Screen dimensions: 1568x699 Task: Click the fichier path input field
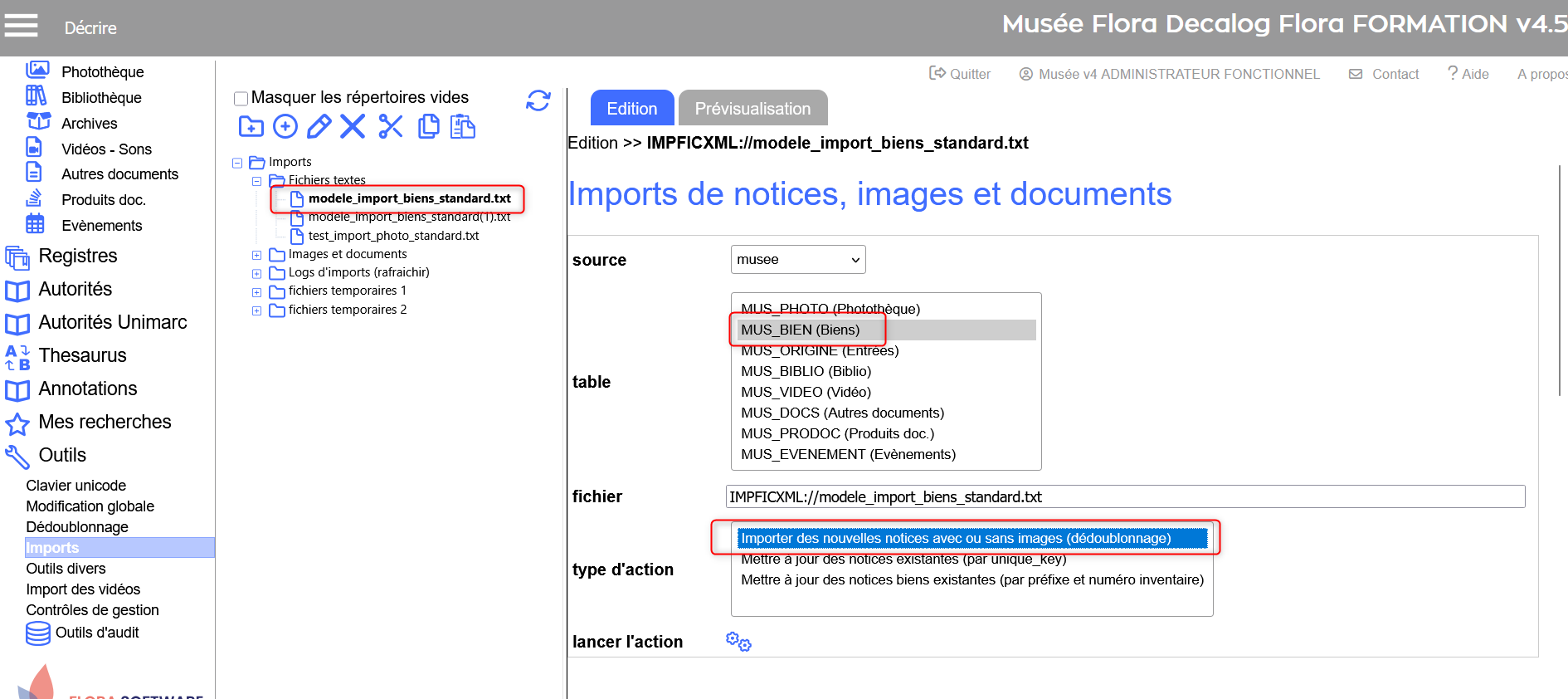pos(1125,496)
